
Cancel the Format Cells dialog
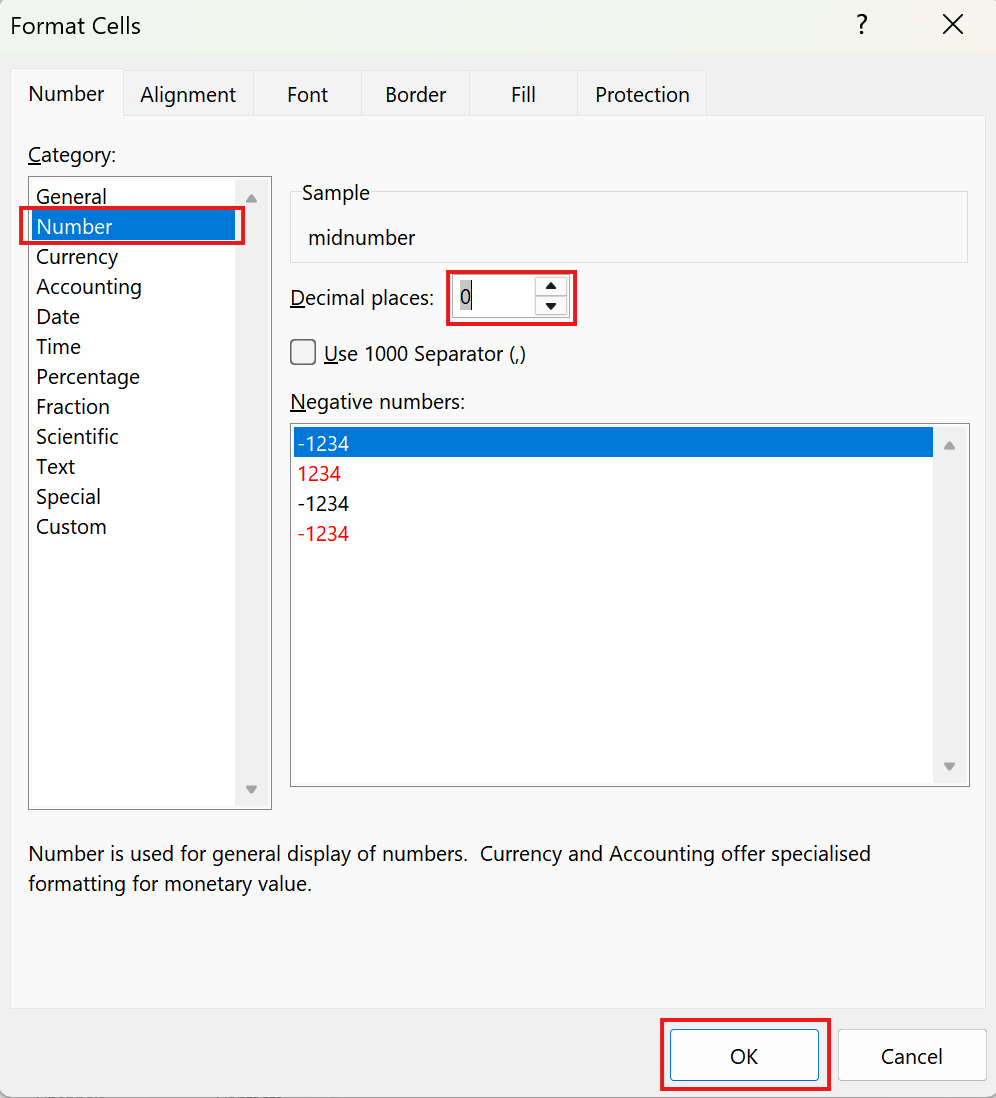click(x=911, y=1056)
